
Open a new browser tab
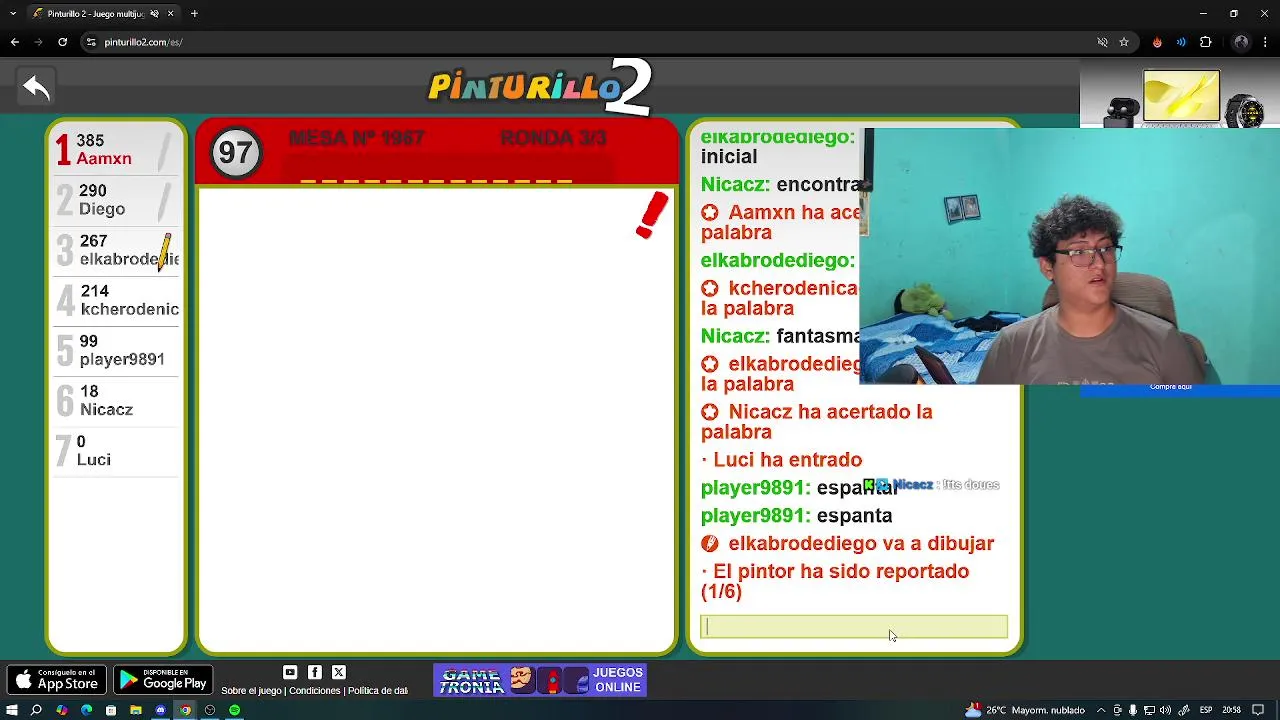194,14
